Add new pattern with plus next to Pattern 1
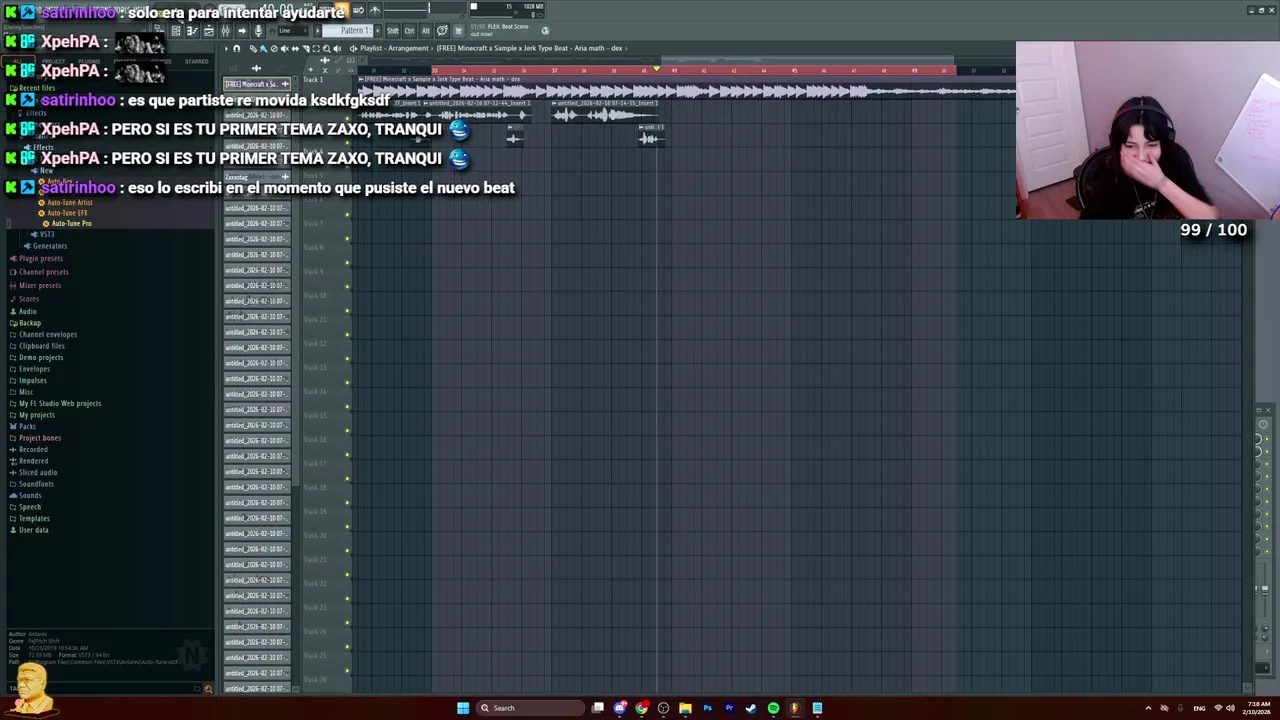Image resolution: width=1280 pixels, height=720 pixels. click(x=378, y=31)
